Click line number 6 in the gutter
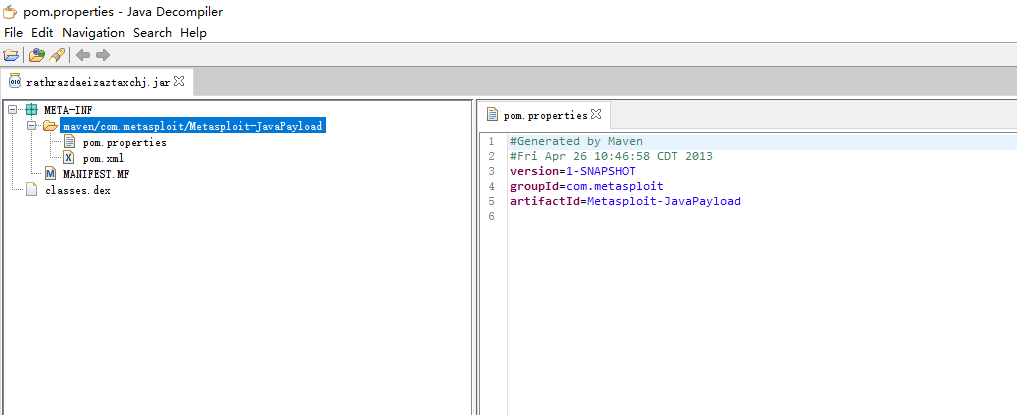This screenshot has width=1017, height=415. click(492, 216)
